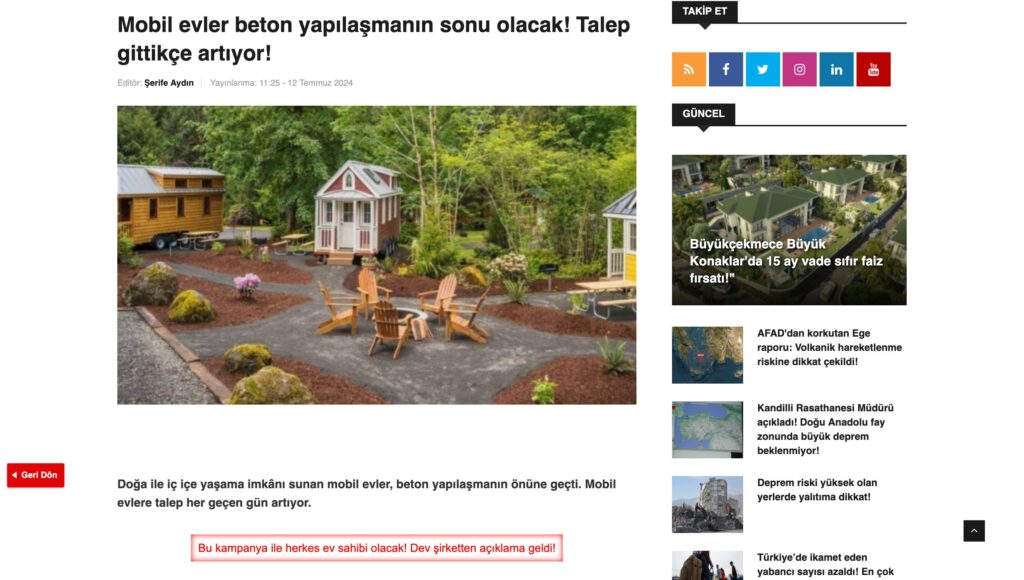
Task: Open the red campaign link banner
Action: pyautogui.click(x=377, y=548)
